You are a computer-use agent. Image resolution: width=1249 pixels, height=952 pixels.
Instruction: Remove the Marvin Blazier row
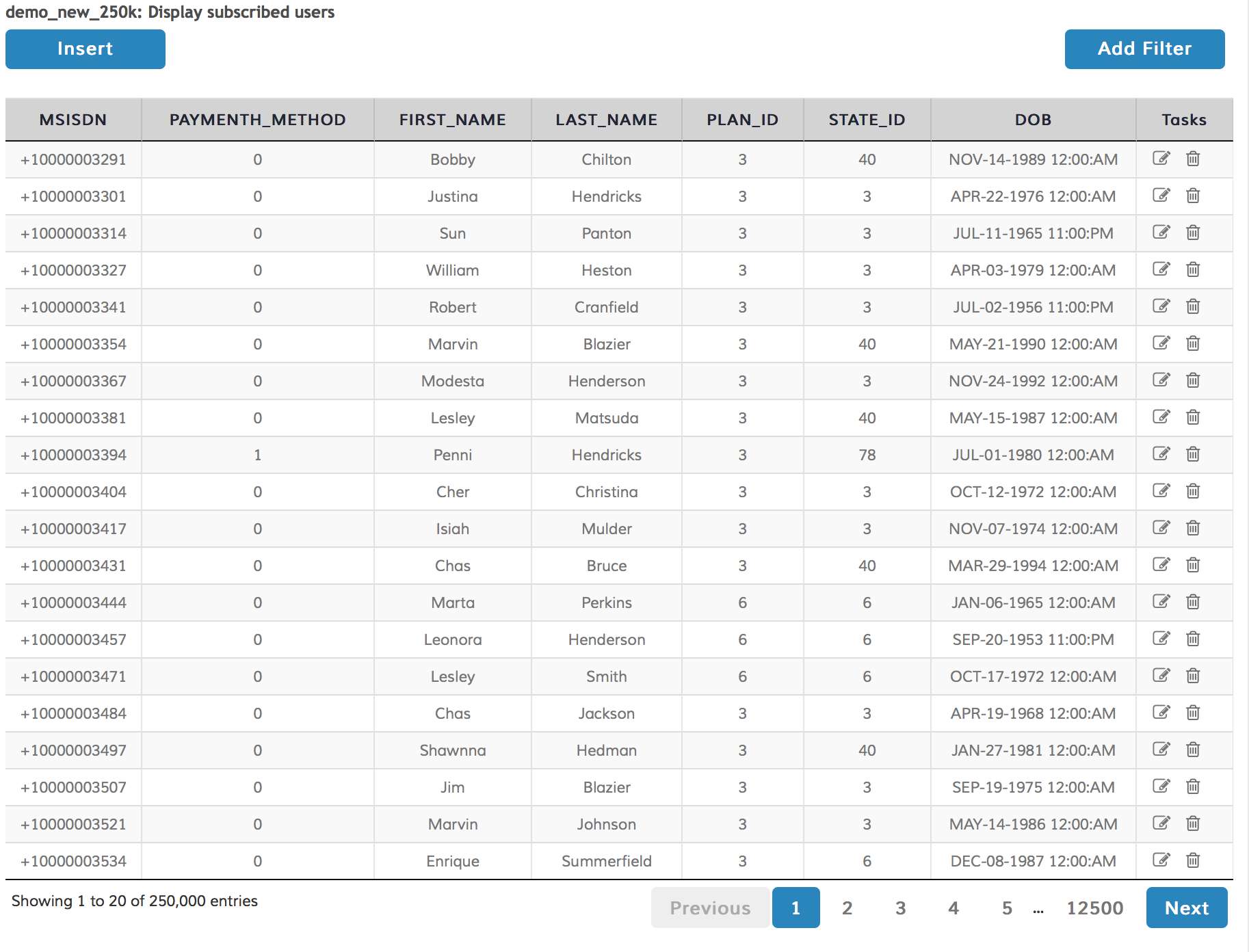pos(1192,343)
